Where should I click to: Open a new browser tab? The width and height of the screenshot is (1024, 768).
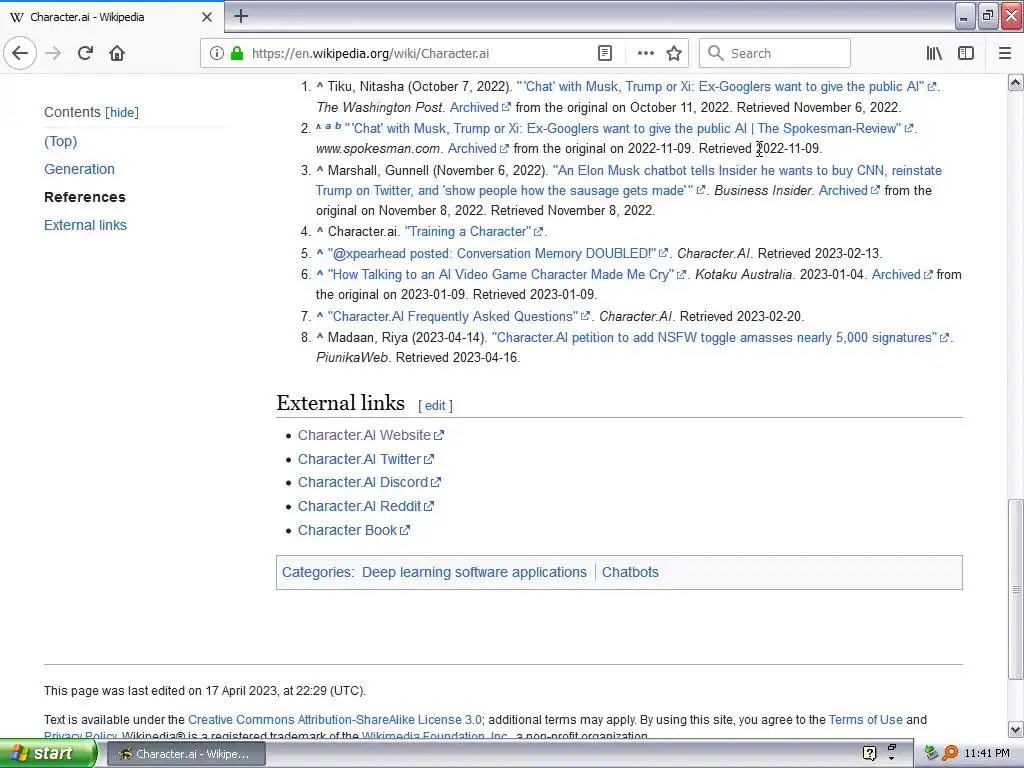pyautogui.click(x=240, y=16)
